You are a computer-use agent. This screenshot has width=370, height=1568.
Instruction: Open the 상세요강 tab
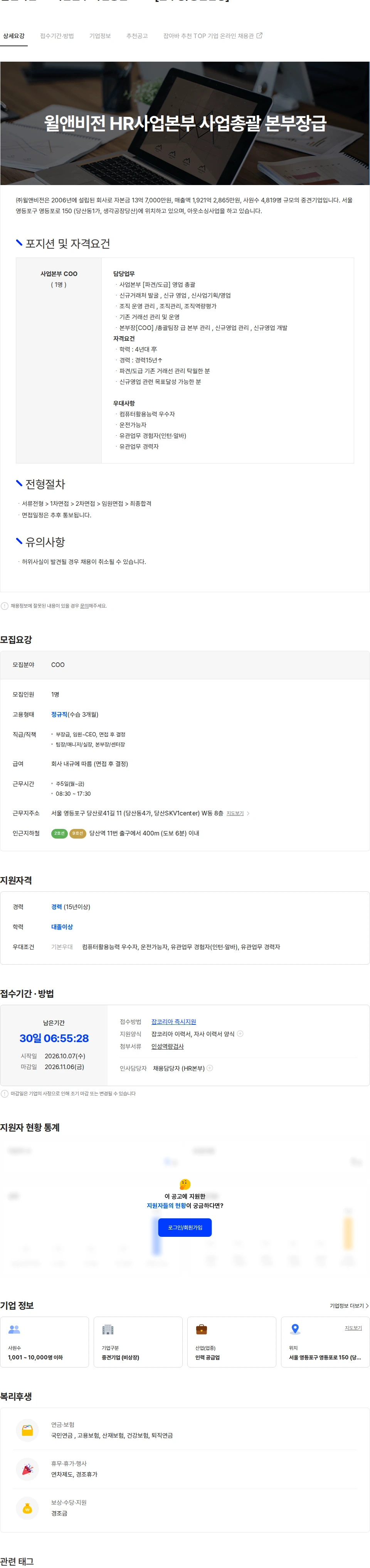[13, 36]
